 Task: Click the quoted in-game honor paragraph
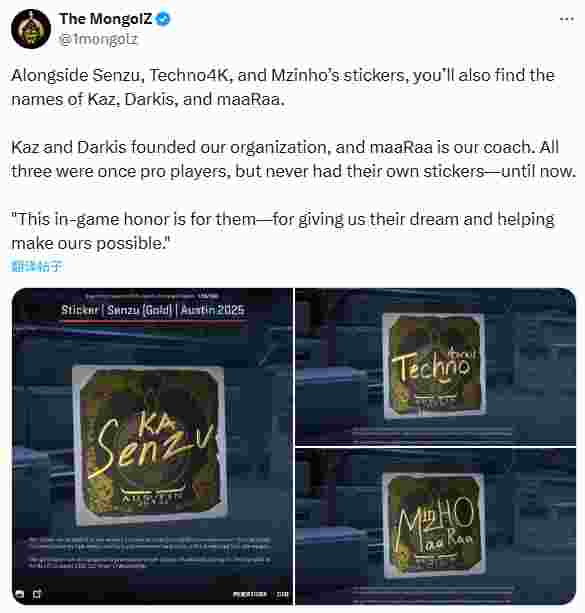click(x=283, y=231)
